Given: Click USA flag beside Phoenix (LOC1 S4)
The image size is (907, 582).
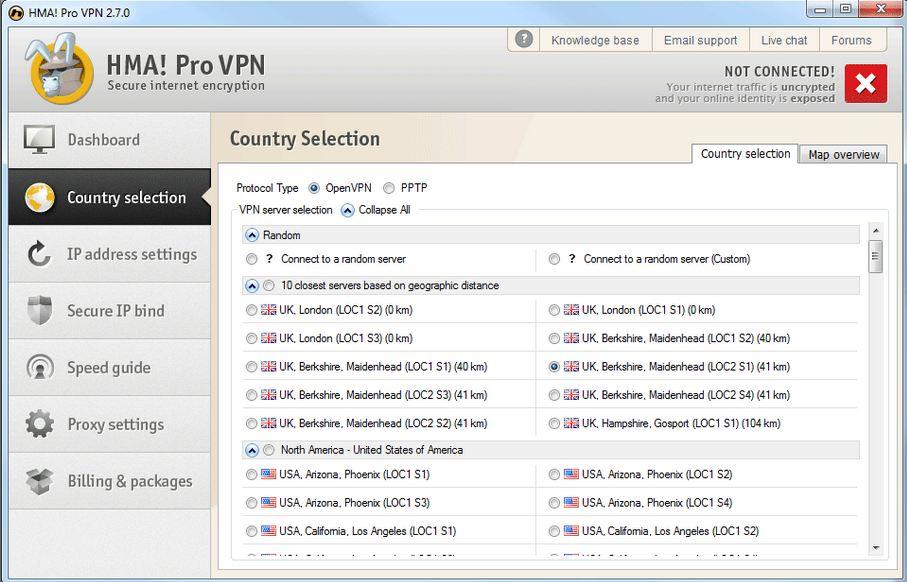Looking at the screenshot, I should (572, 503).
